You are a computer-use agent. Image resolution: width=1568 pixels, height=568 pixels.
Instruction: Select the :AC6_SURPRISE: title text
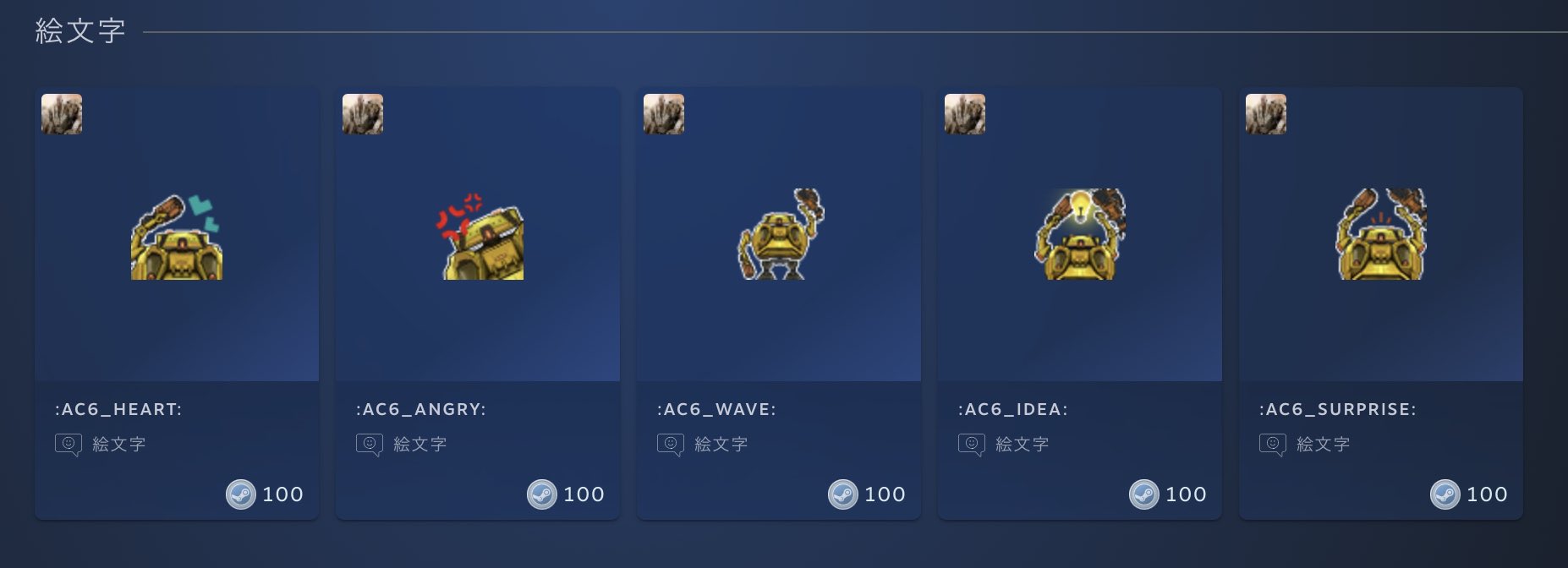[x=1338, y=409]
